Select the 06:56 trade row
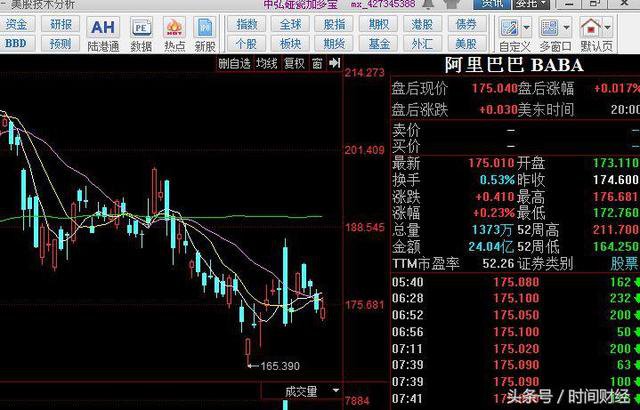This screenshot has width=640, height=410. pyautogui.click(x=515, y=332)
